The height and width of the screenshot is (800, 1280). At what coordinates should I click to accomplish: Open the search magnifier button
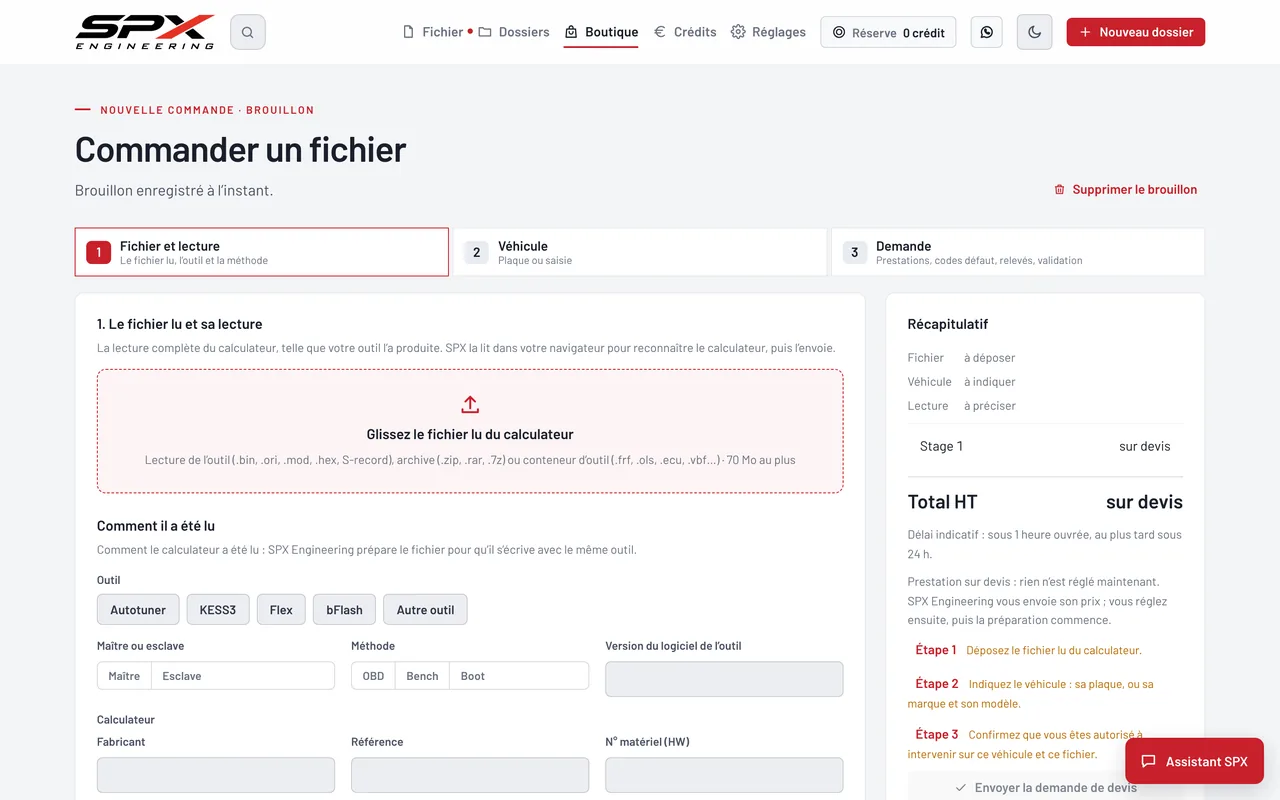pyautogui.click(x=248, y=32)
